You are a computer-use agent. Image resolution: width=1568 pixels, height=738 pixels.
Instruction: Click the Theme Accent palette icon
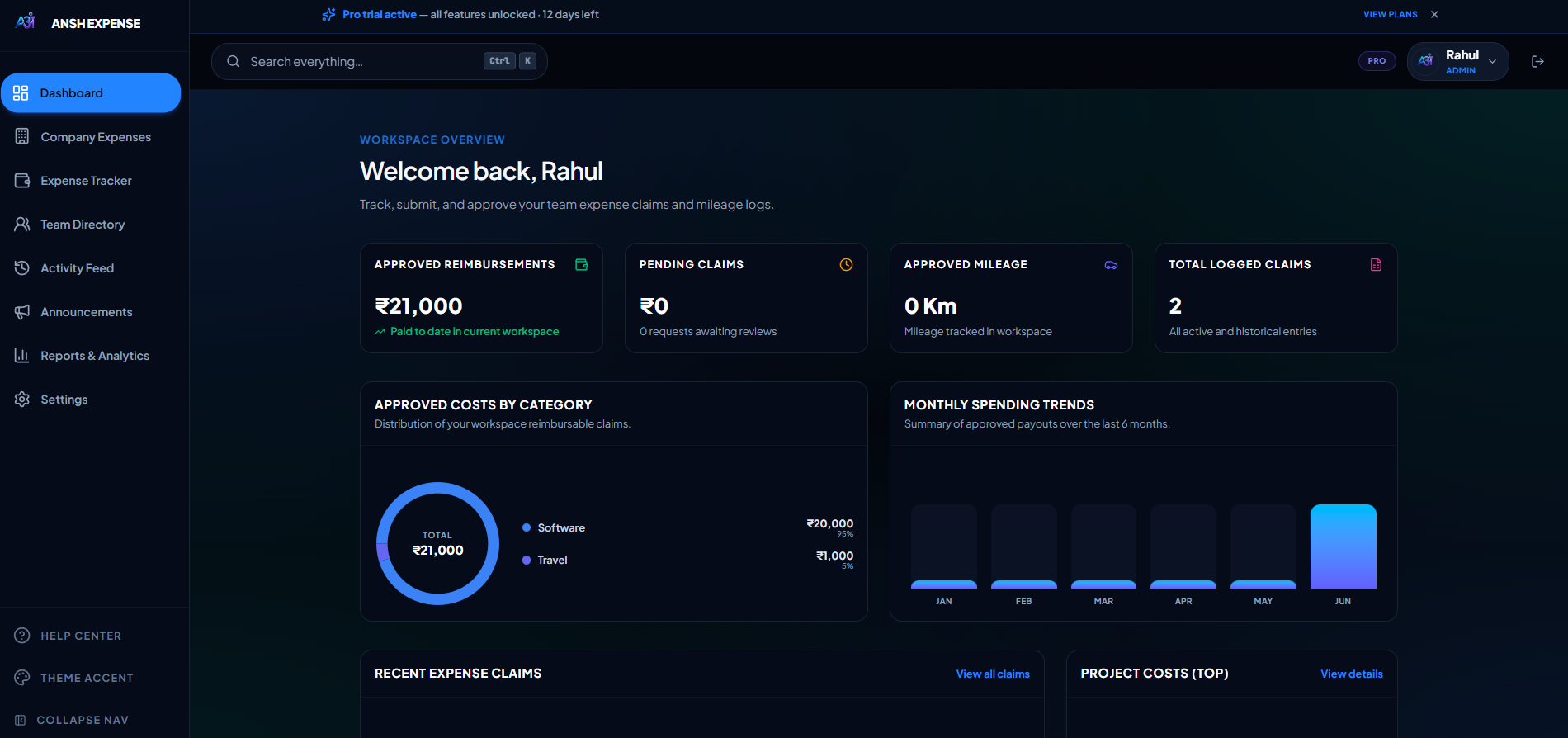tap(22, 678)
